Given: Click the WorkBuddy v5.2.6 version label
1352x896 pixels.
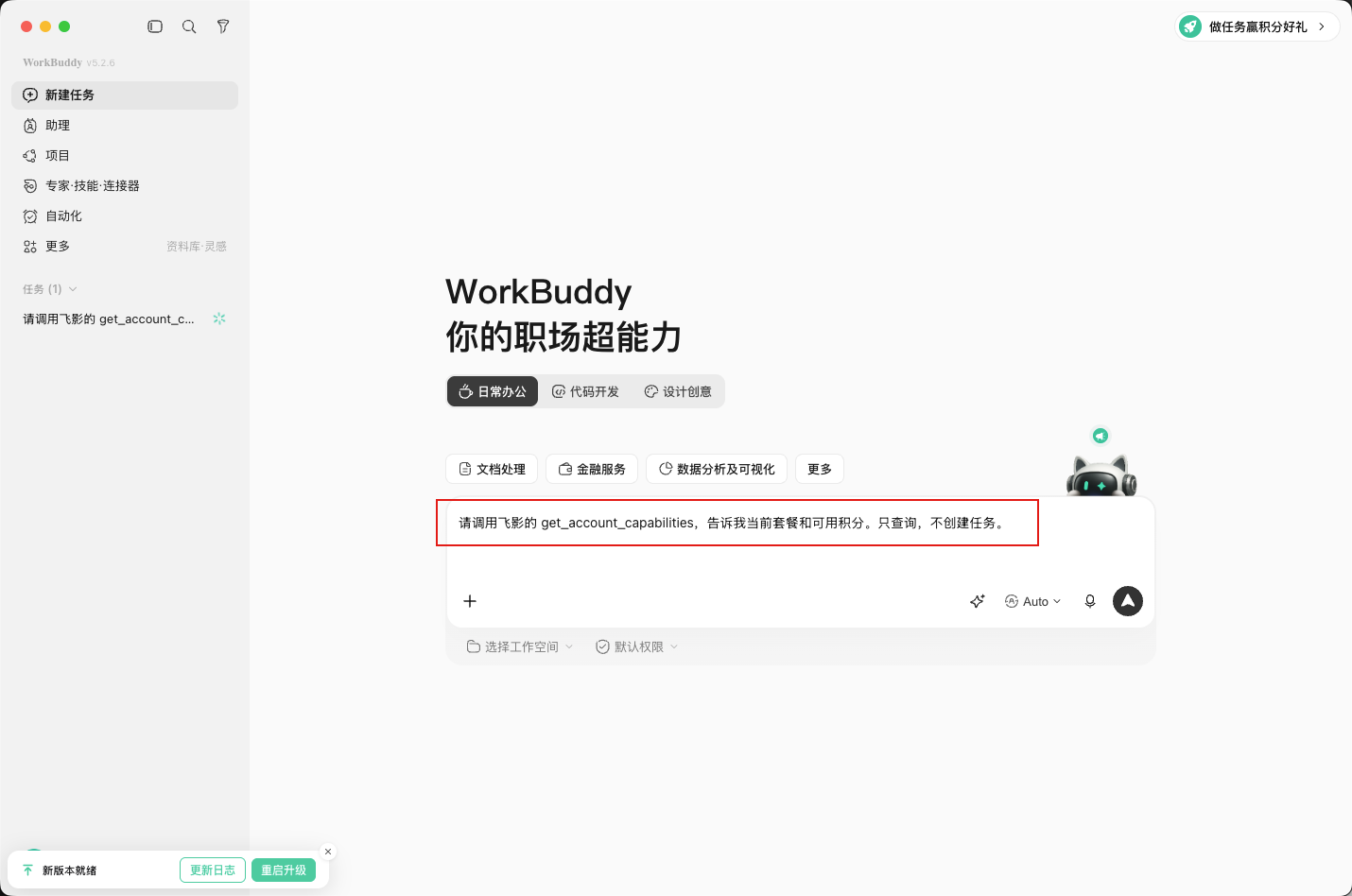Looking at the screenshot, I should [69, 62].
